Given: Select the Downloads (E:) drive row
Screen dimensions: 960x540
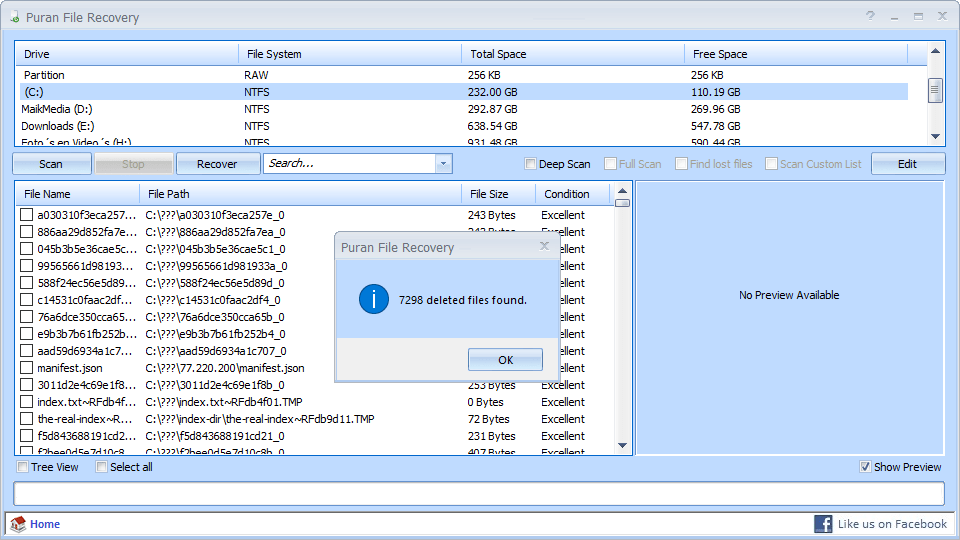Looking at the screenshot, I should [x=463, y=126].
